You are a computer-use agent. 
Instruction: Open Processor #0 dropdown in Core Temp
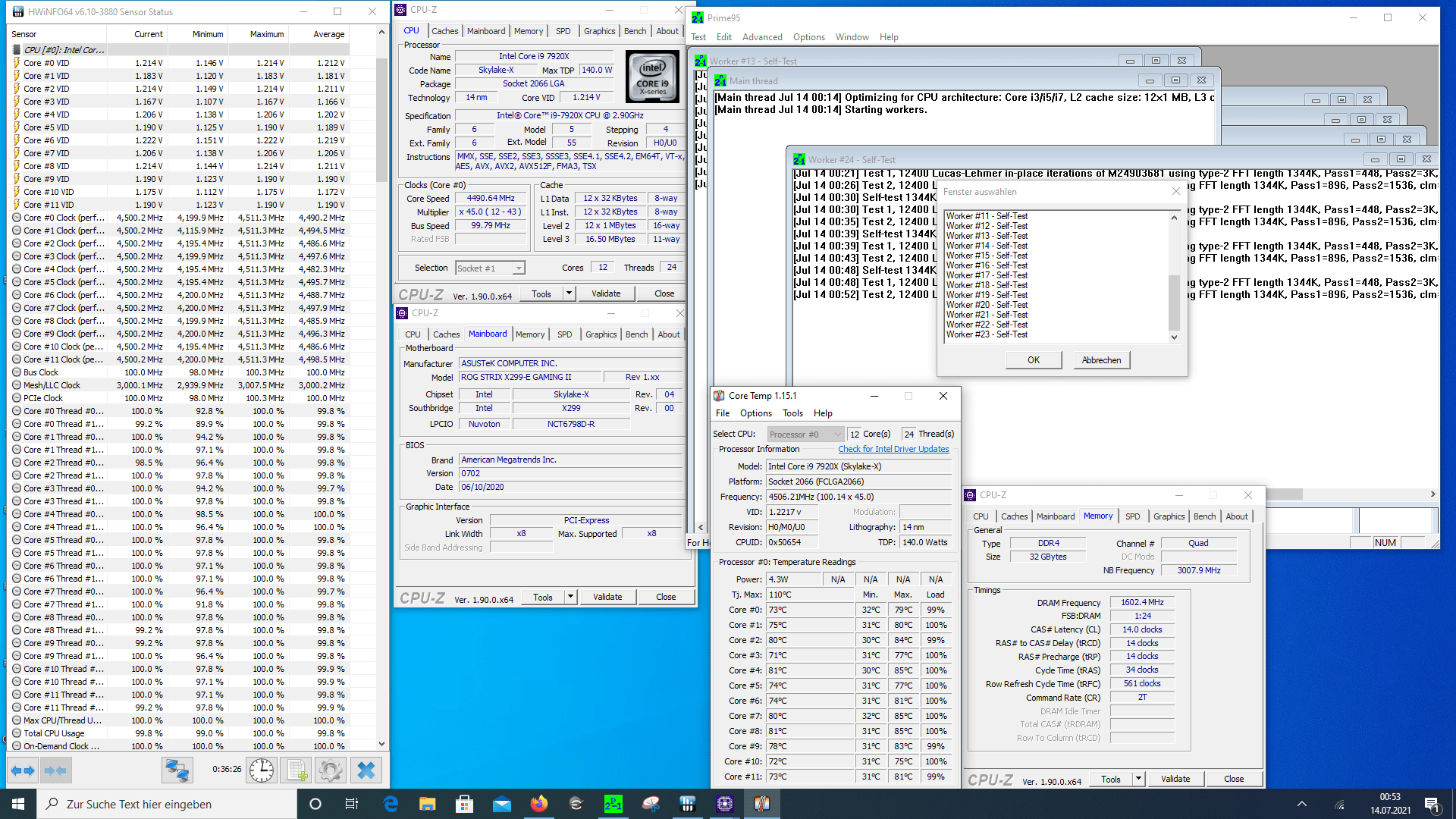pyautogui.click(x=805, y=435)
